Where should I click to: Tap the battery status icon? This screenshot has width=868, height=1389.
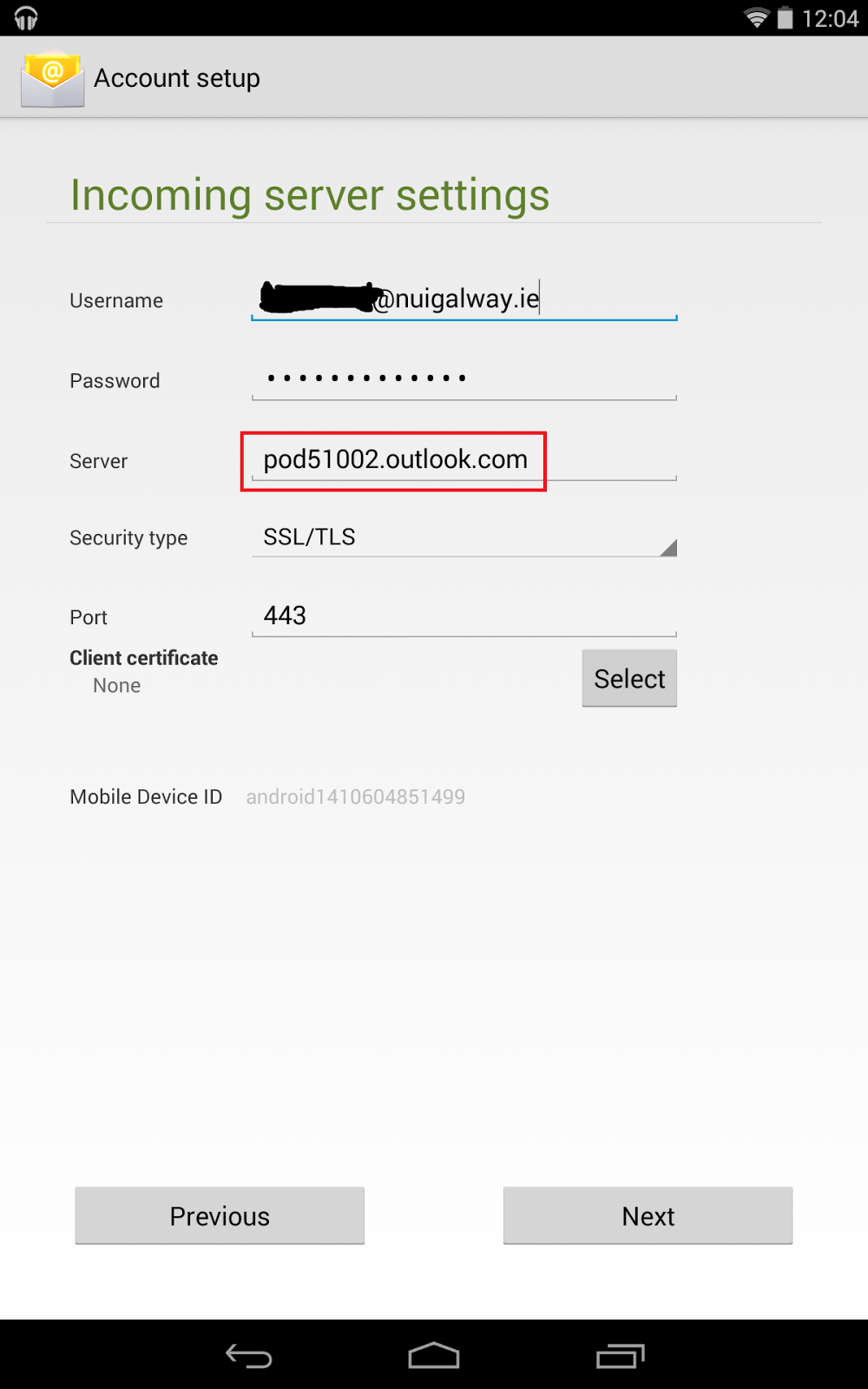click(x=785, y=17)
